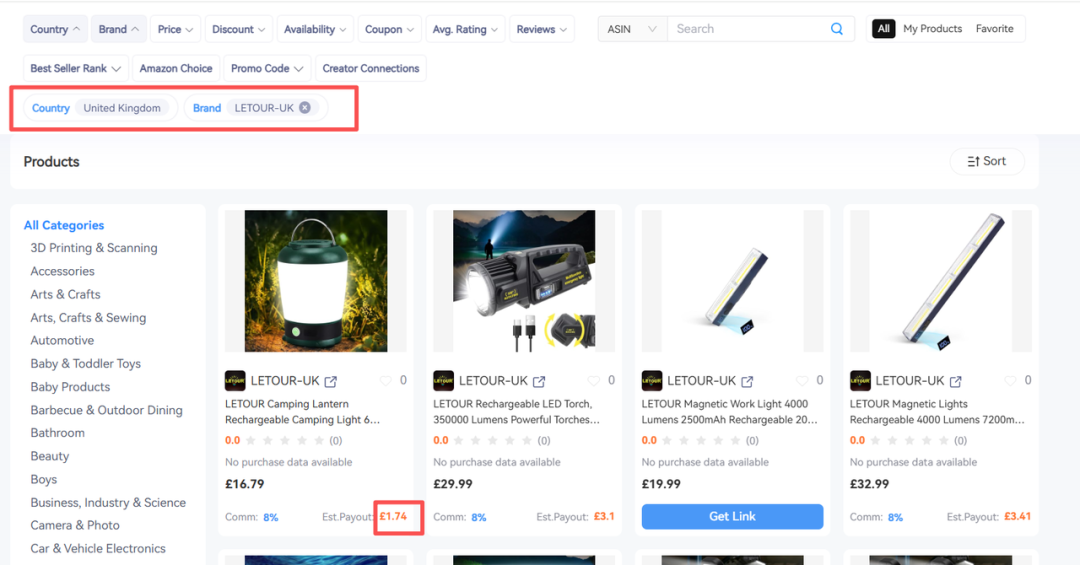Select the Accessories category
The height and width of the screenshot is (565, 1080).
[62, 271]
